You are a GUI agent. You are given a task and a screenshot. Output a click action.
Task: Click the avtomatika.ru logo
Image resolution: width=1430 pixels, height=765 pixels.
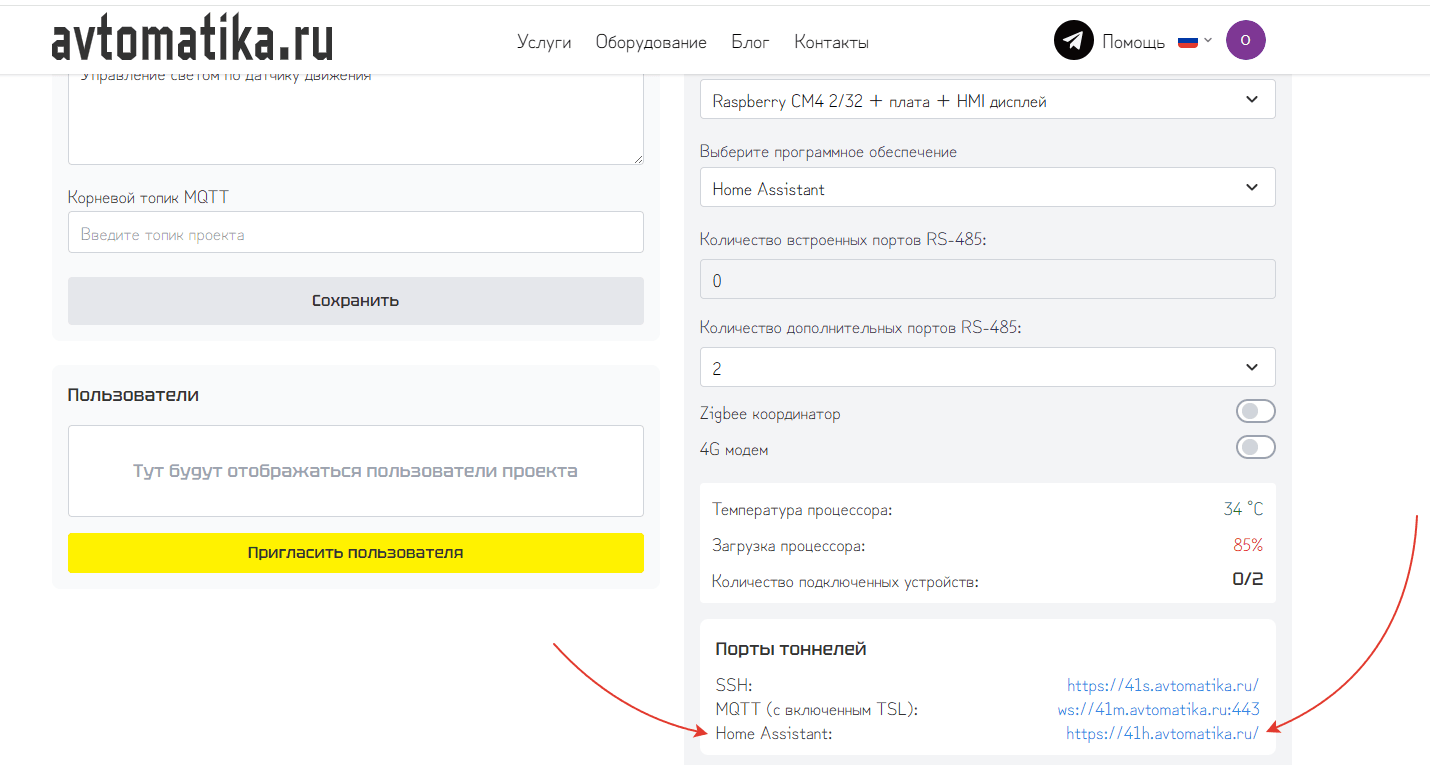coord(192,41)
